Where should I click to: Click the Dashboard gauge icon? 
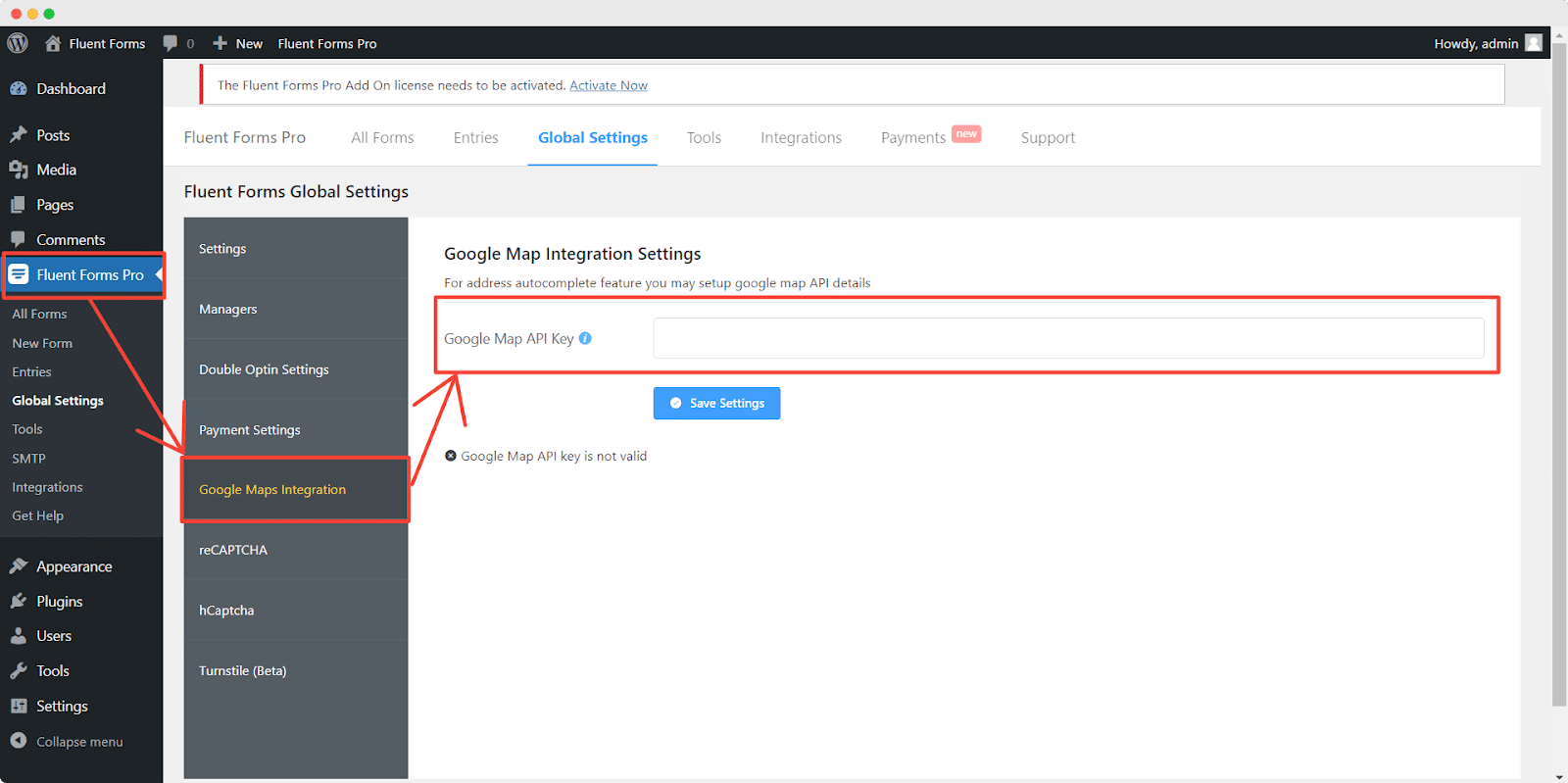point(19,88)
